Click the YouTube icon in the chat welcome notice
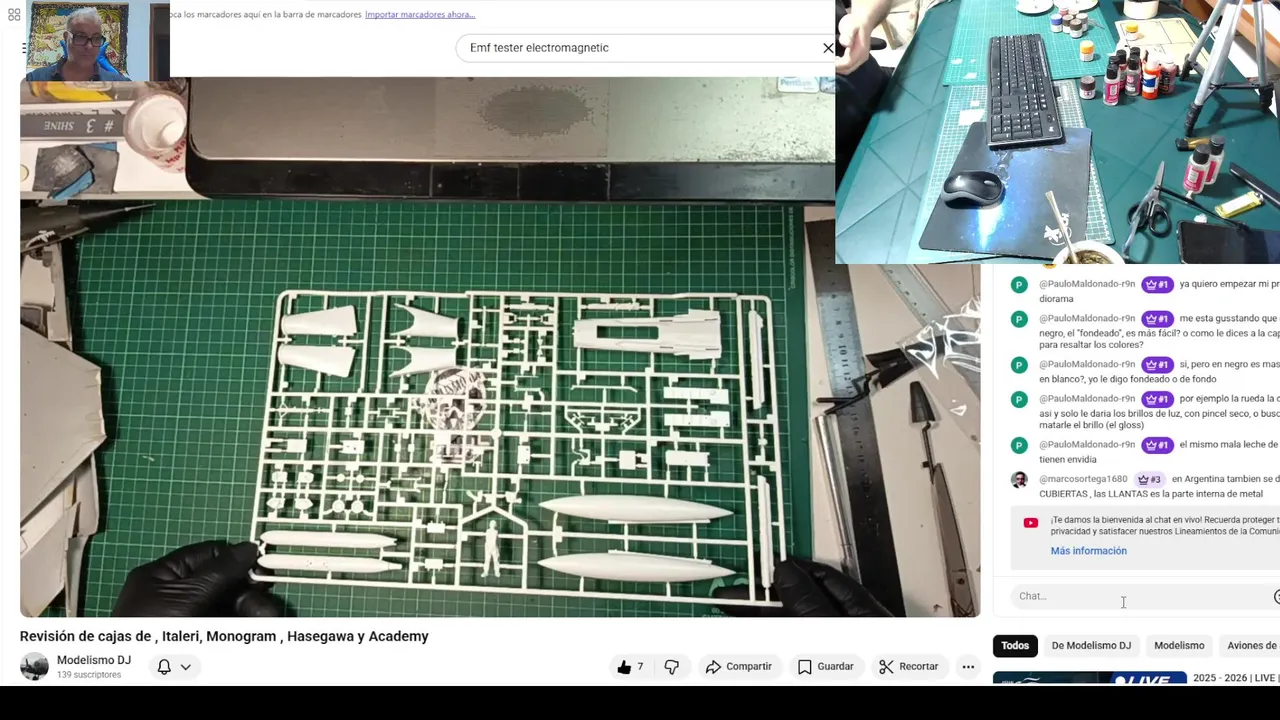The height and width of the screenshot is (720, 1280). [1030, 523]
